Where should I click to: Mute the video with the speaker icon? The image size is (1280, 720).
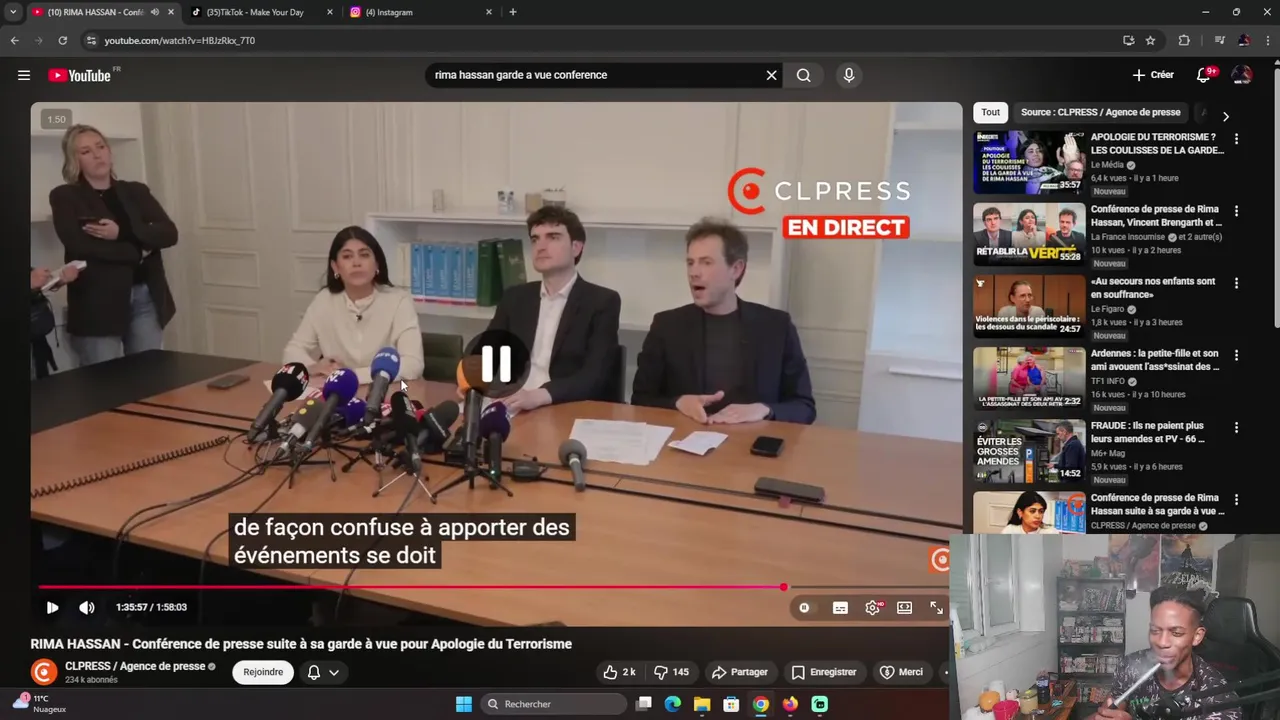click(x=87, y=607)
